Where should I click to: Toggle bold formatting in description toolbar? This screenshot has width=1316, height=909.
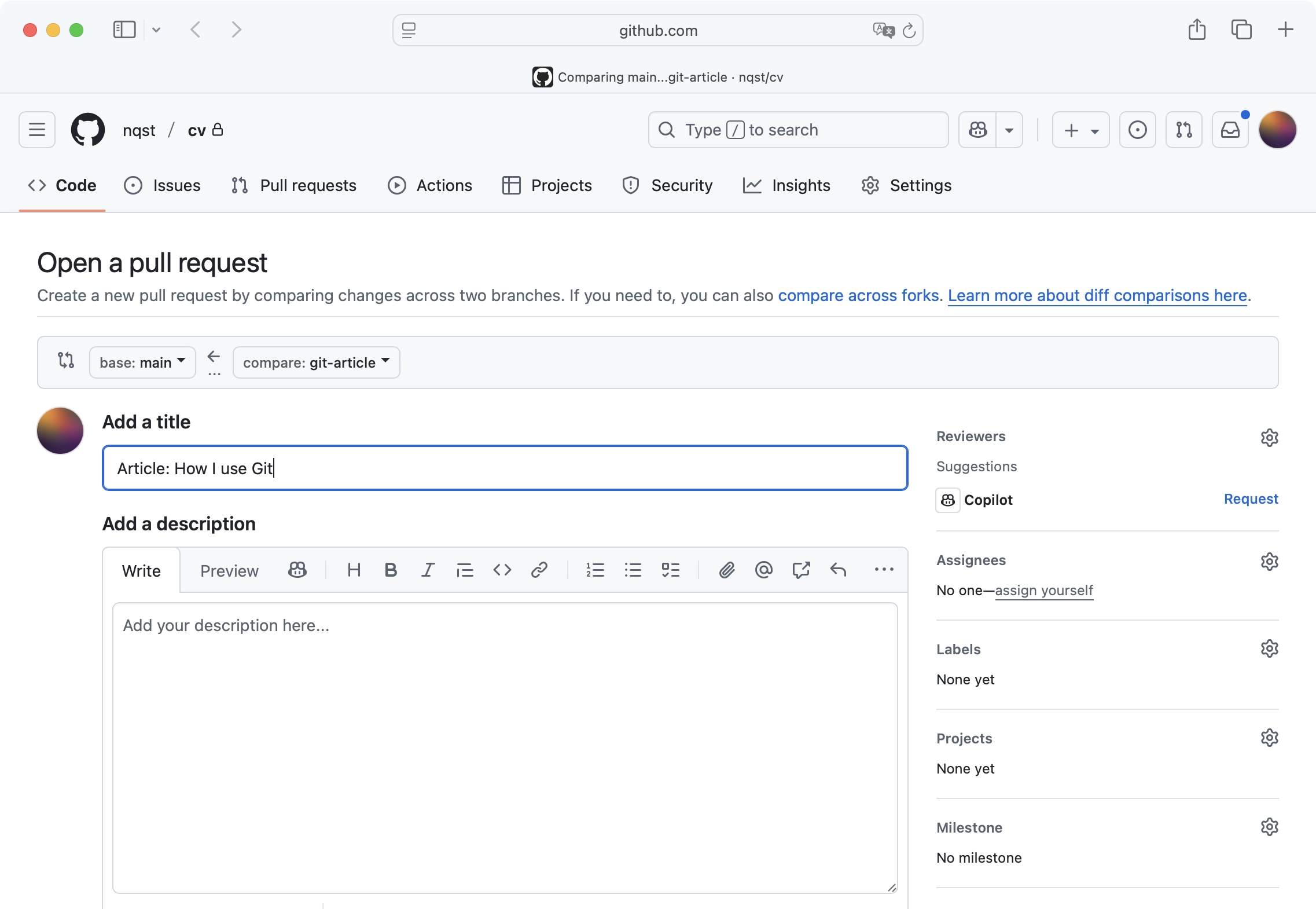tap(390, 570)
